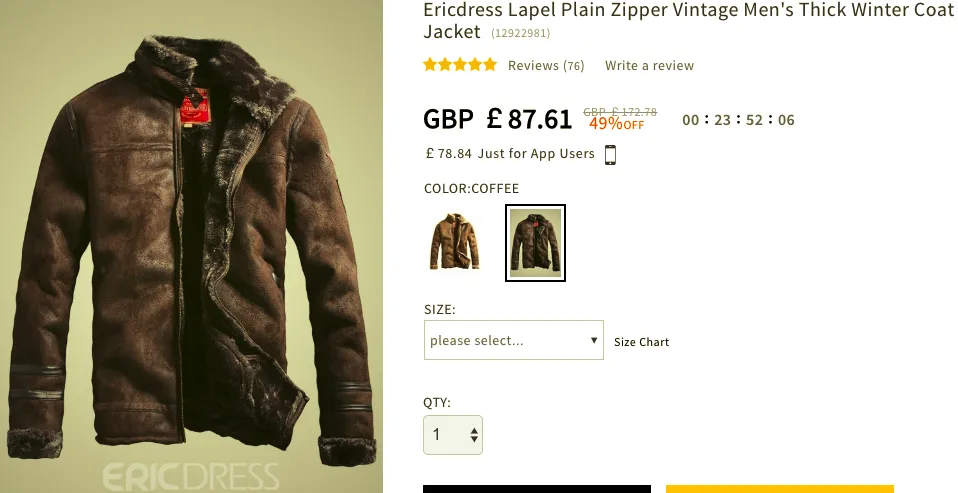
Task: Select the light brown jacket color swatch
Action: pyautogui.click(x=455, y=242)
